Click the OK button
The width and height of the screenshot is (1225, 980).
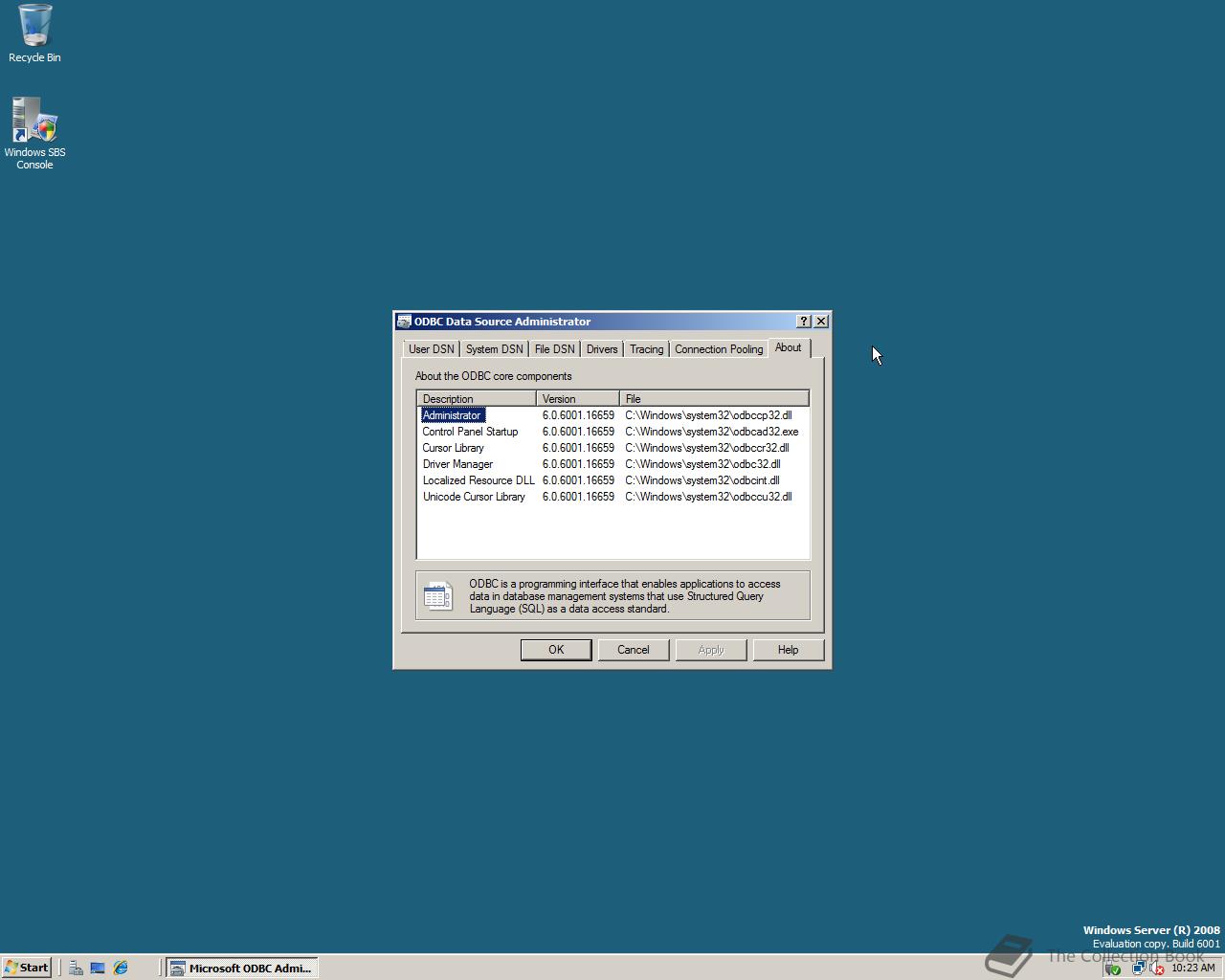tap(556, 650)
